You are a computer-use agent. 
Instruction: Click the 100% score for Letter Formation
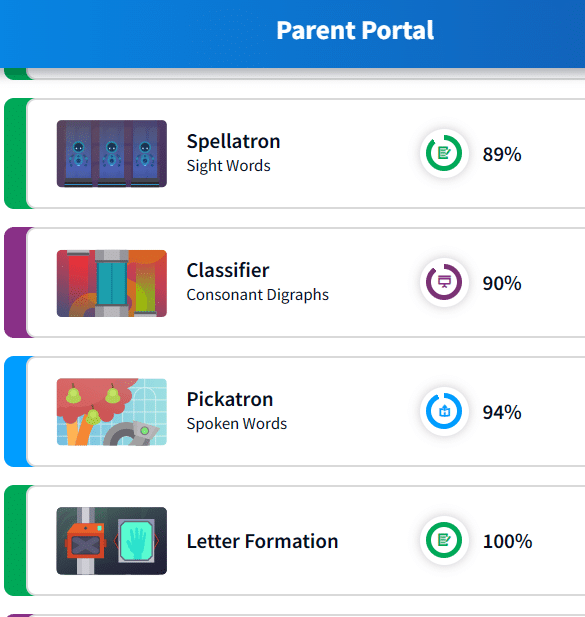click(x=507, y=541)
